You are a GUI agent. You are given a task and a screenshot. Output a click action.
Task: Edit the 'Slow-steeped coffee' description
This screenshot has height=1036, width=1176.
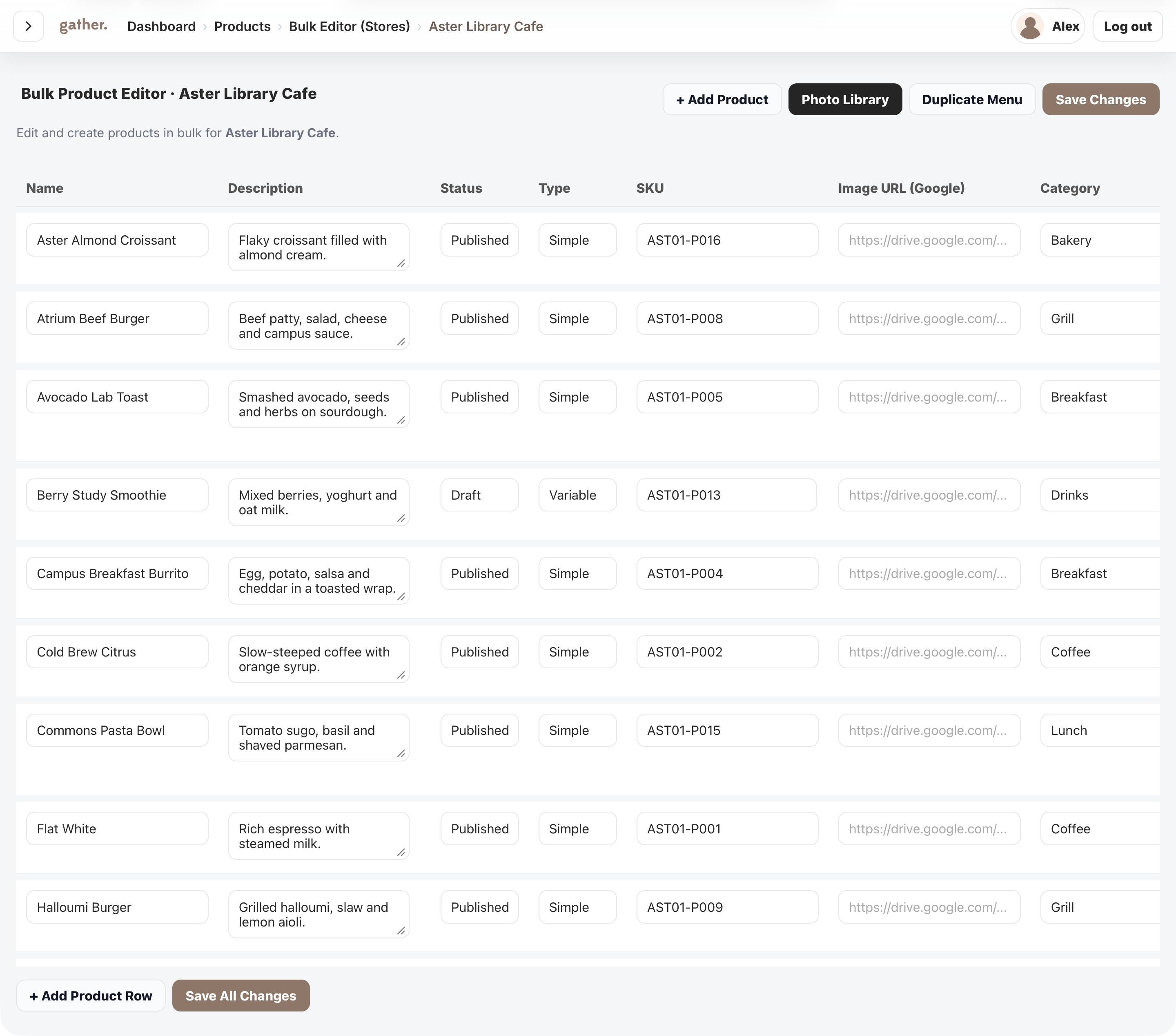(x=319, y=660)
